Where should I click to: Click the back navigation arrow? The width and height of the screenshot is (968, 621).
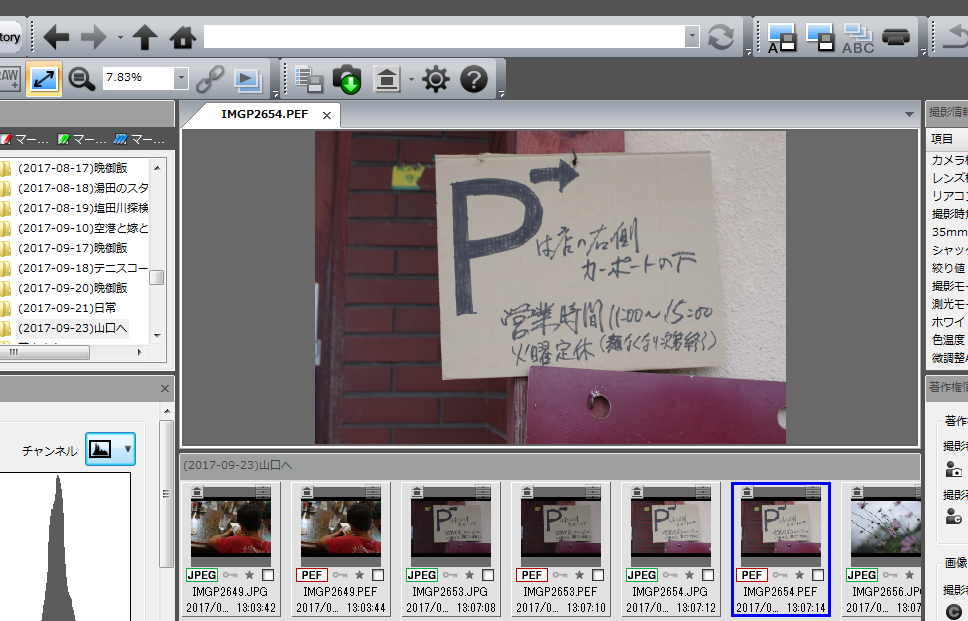[56, 38]
